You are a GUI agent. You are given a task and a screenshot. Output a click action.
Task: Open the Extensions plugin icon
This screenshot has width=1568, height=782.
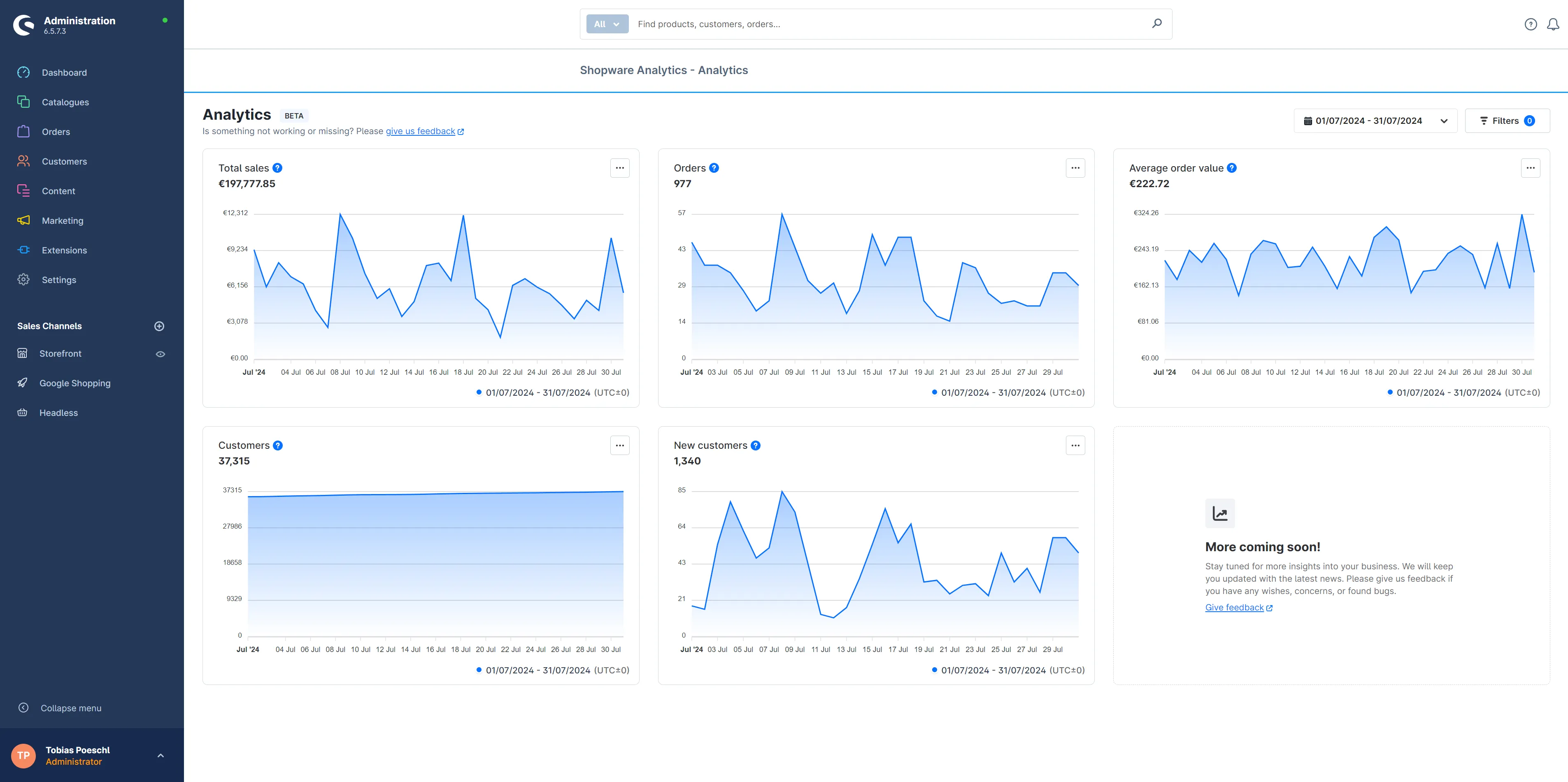tap(23, 250)
